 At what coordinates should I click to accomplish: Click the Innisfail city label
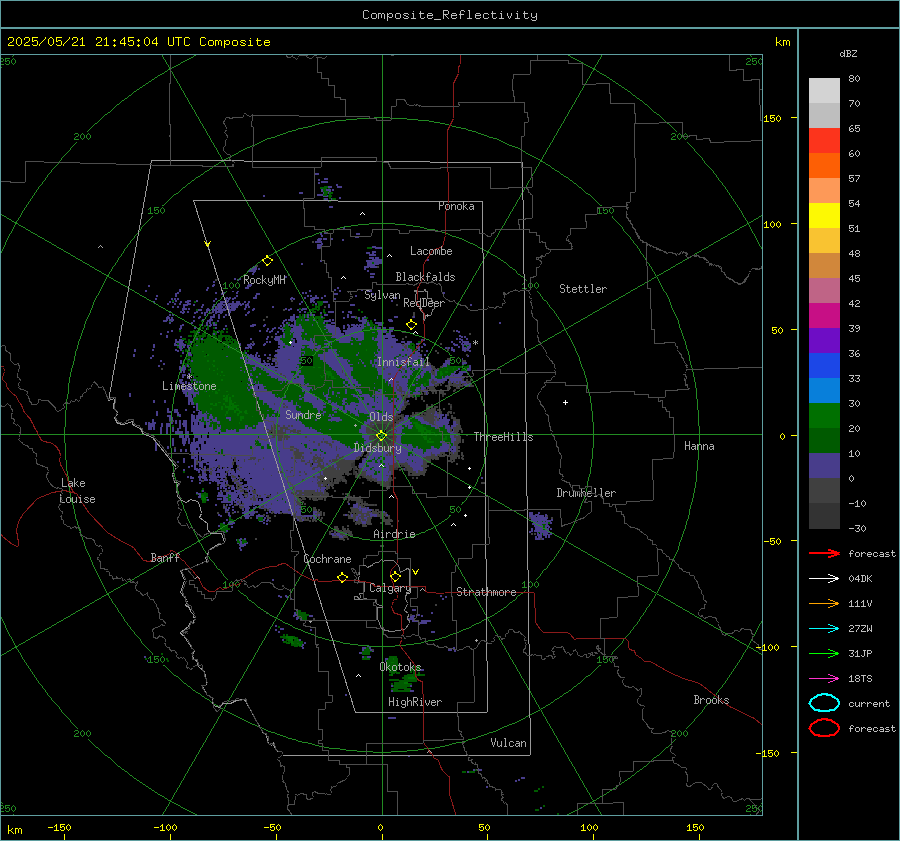point(403,362)
